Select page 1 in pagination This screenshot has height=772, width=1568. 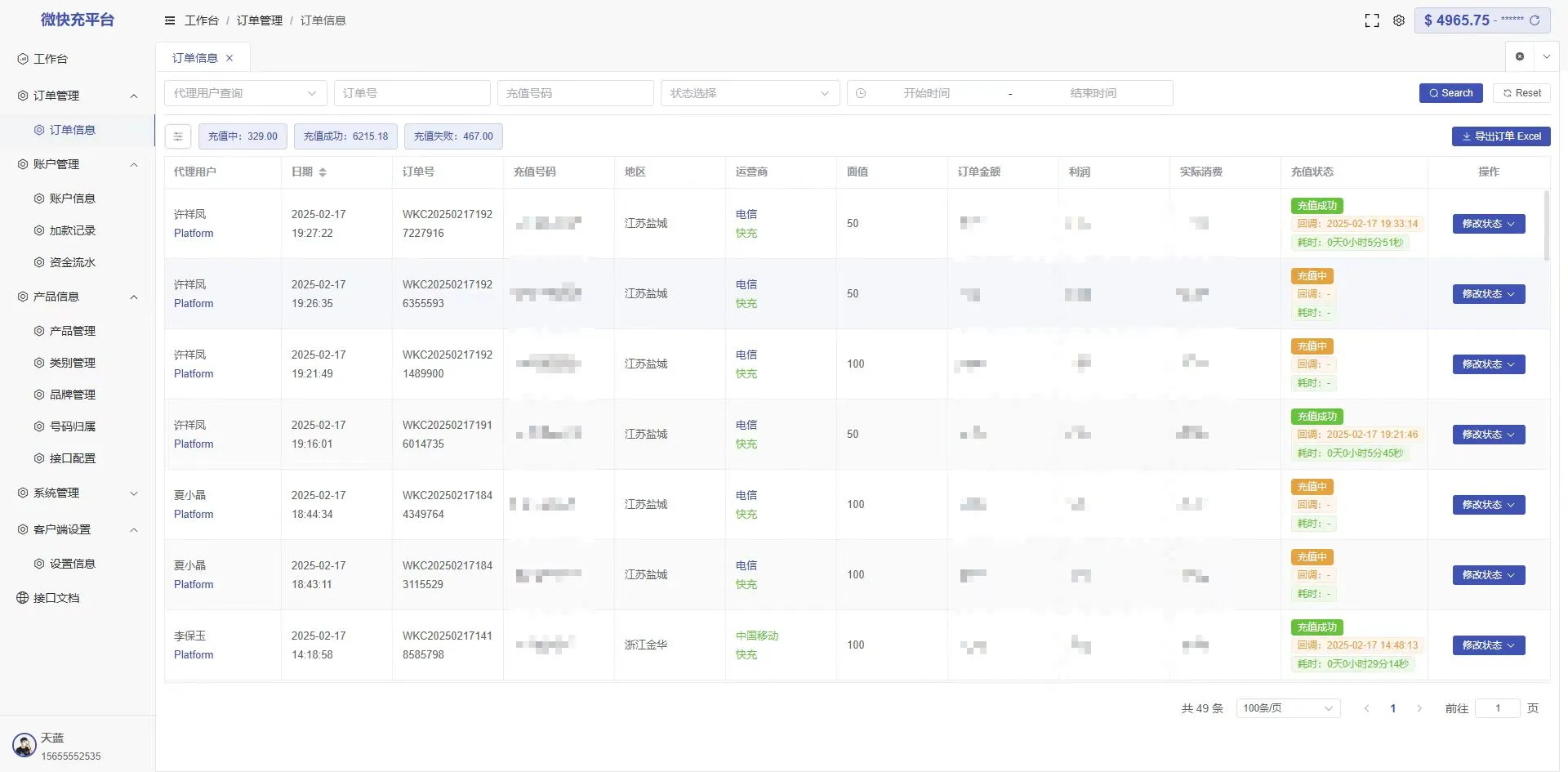1393,708
